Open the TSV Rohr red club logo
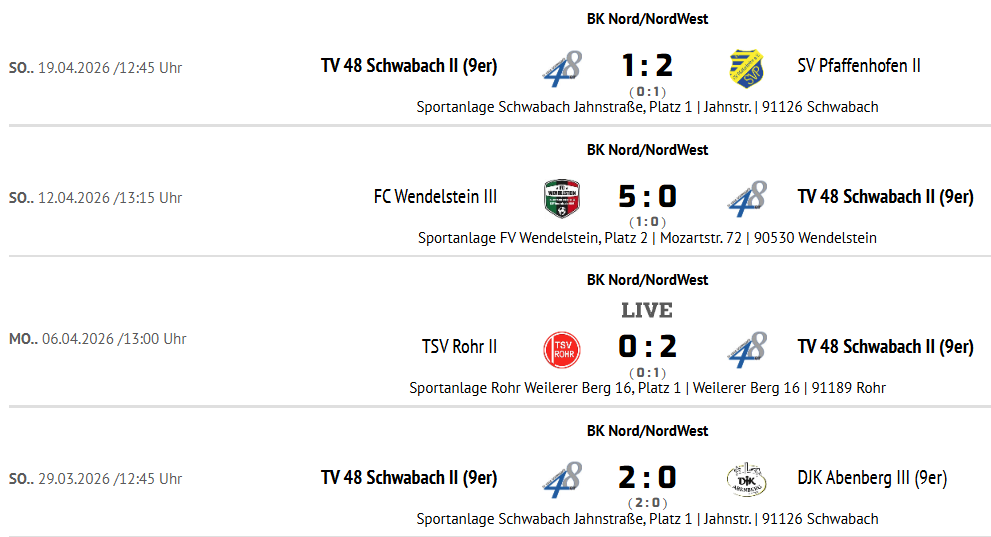 click(x=562, y=348)
